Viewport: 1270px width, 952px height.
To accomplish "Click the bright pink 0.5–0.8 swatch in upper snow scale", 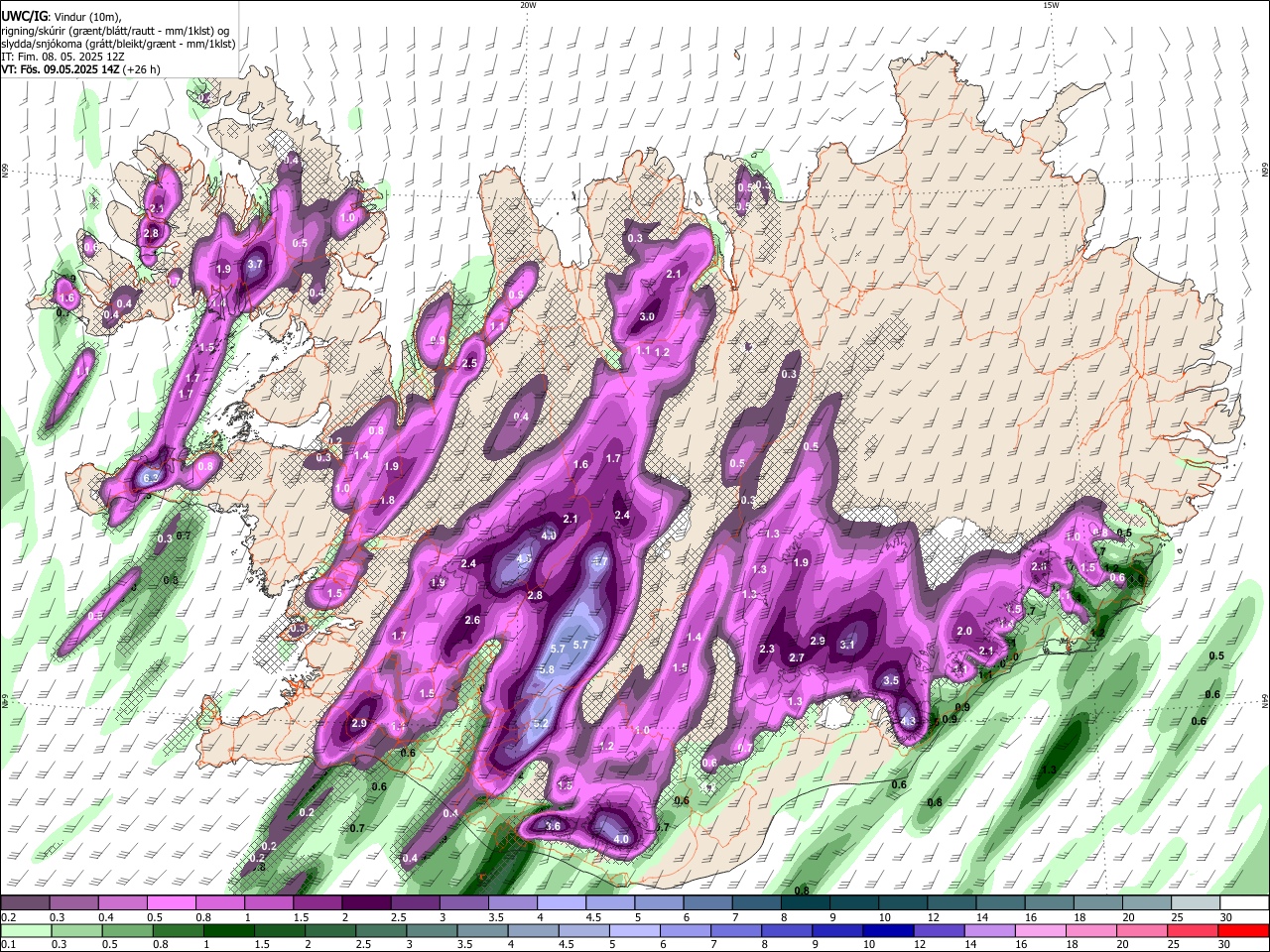I will pyautogui.click(x=171, y=902).
